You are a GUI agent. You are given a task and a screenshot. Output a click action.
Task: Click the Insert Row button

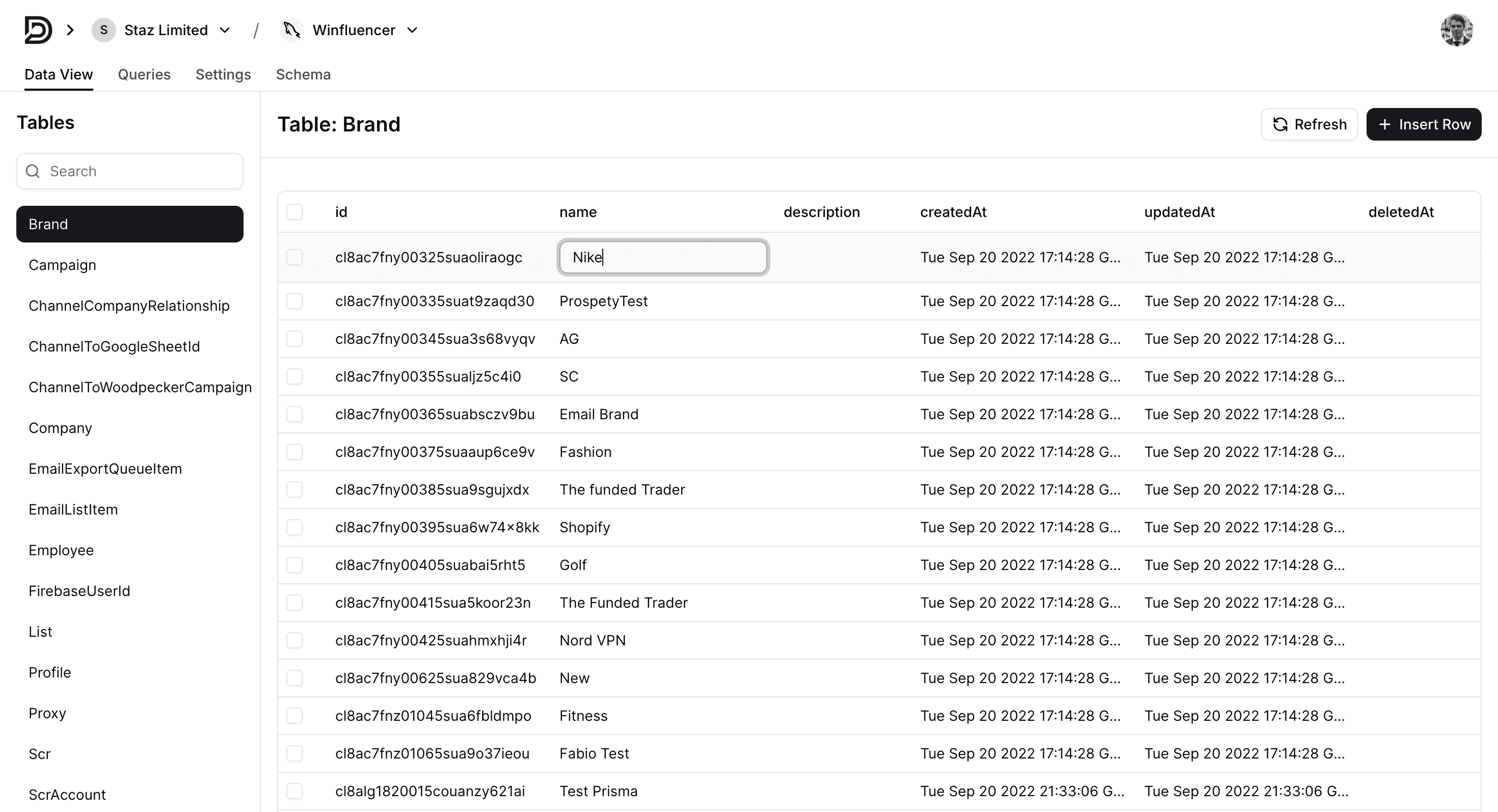click(1424, 124)
